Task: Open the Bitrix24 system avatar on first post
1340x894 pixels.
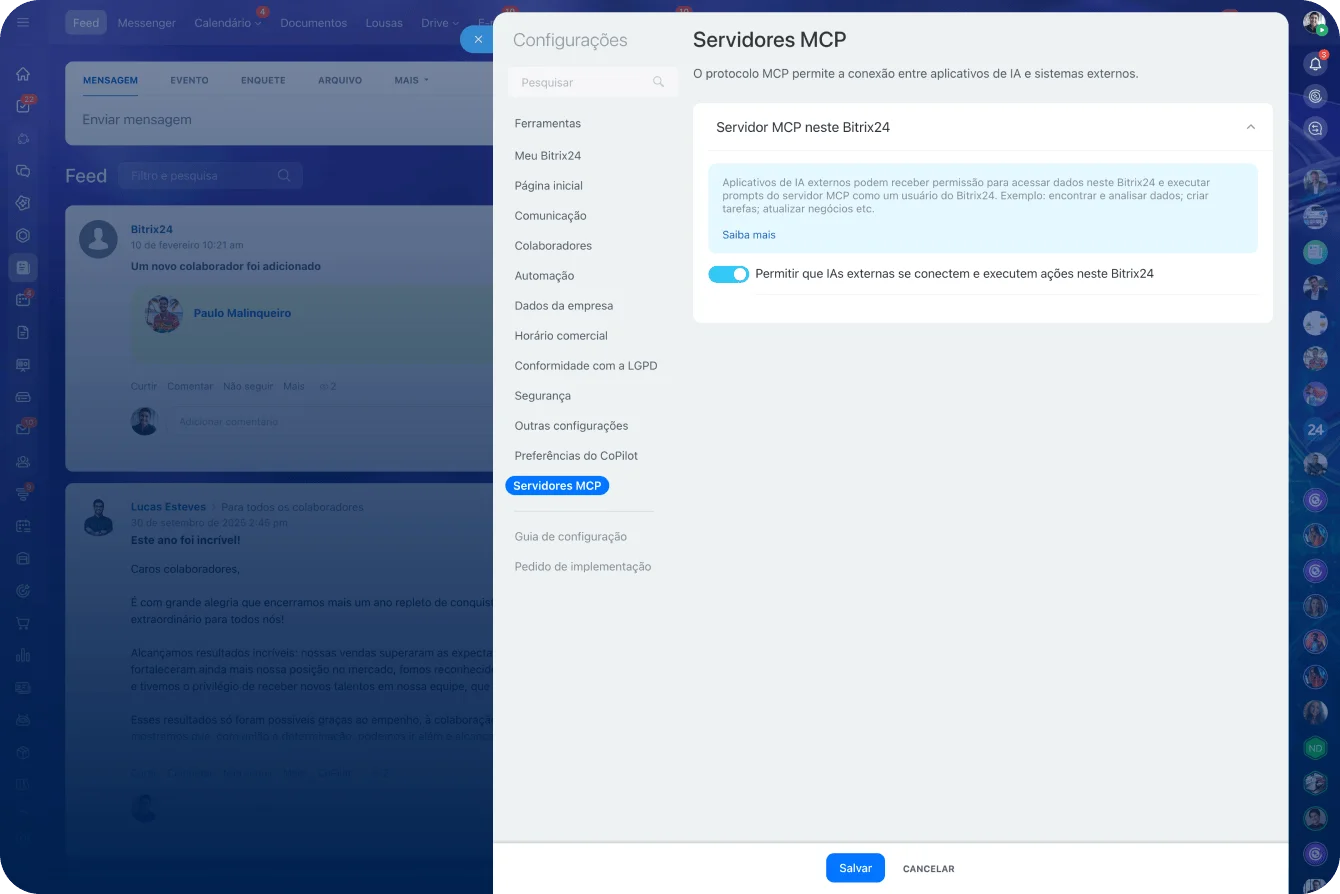Action: [98, 240]
